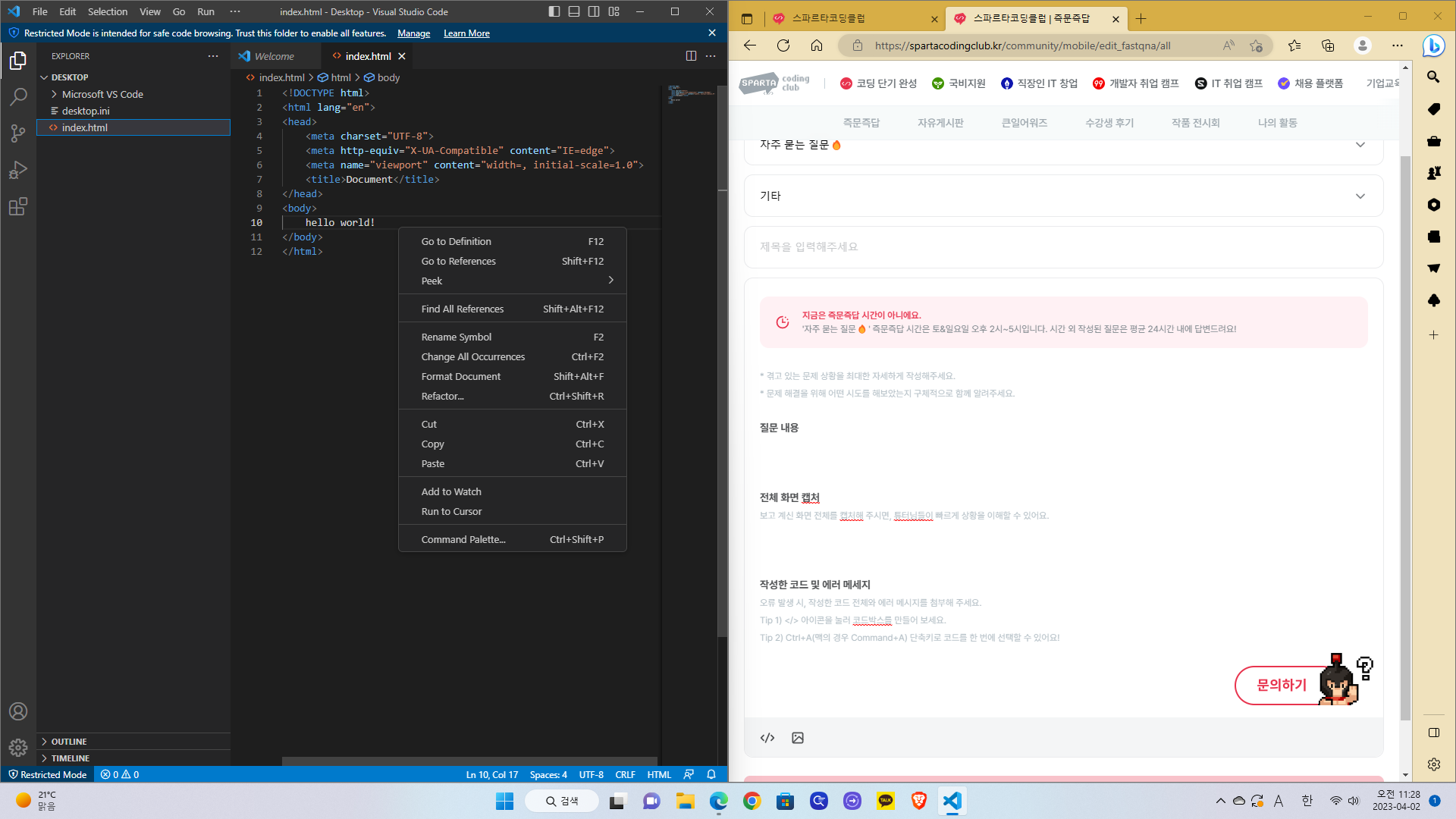
Task: Open the Accounts menu in VS Code
Action: (18, 711)
